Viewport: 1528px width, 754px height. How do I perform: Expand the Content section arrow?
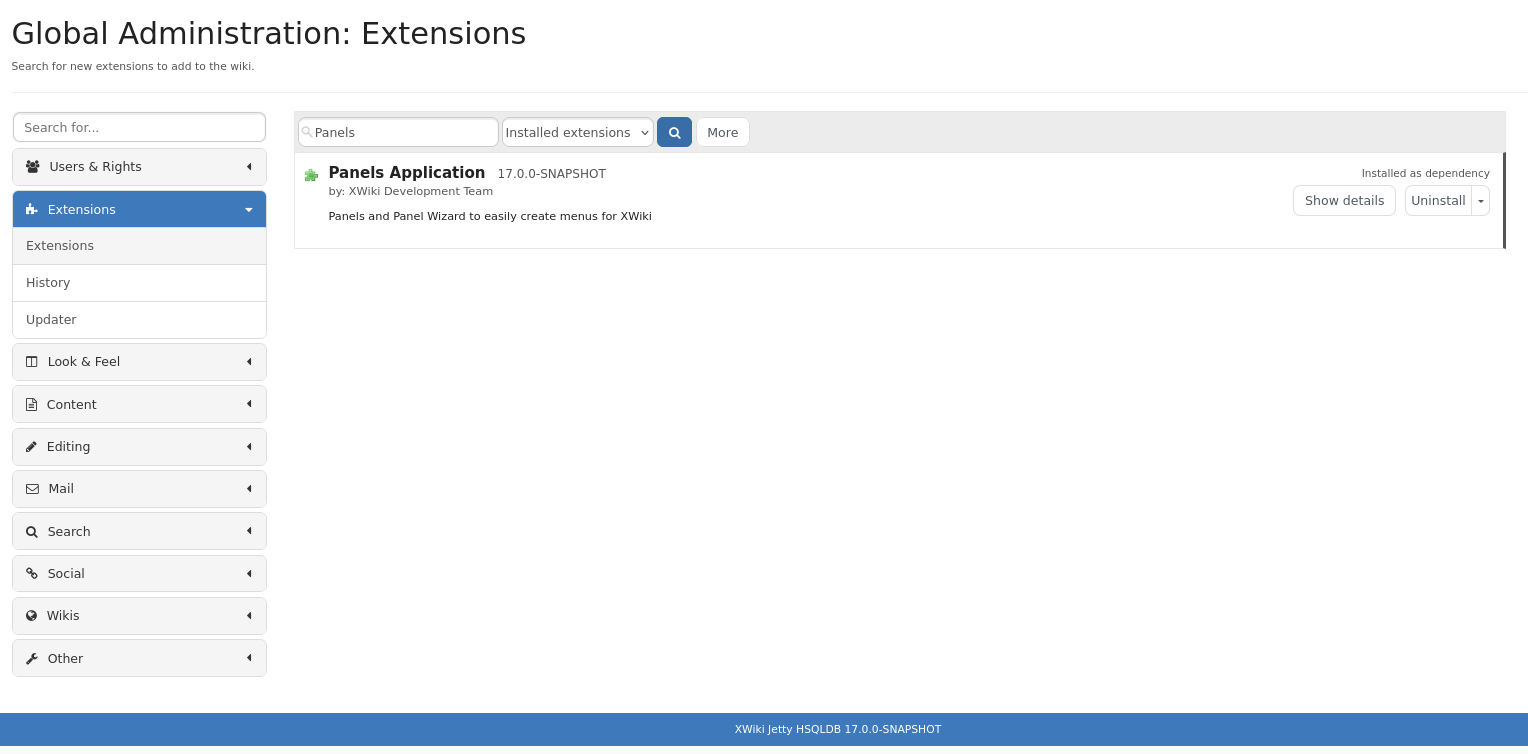pos(249,404)
